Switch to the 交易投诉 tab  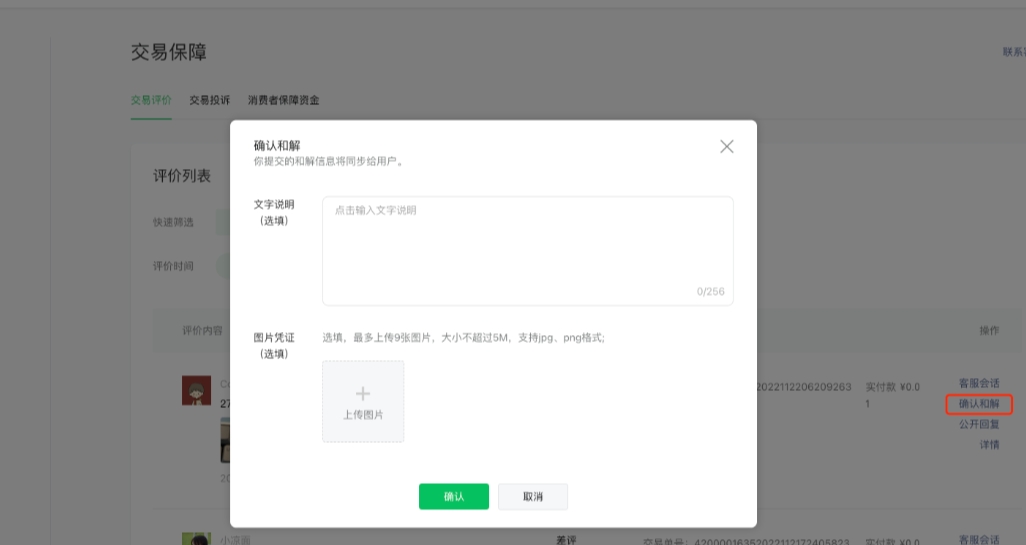coord(209,100)
